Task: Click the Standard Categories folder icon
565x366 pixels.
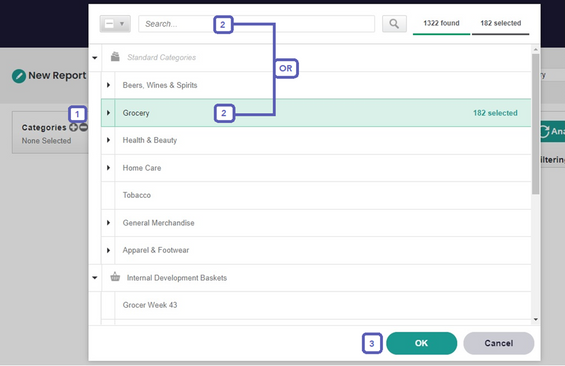Action: tap(115, 57)
